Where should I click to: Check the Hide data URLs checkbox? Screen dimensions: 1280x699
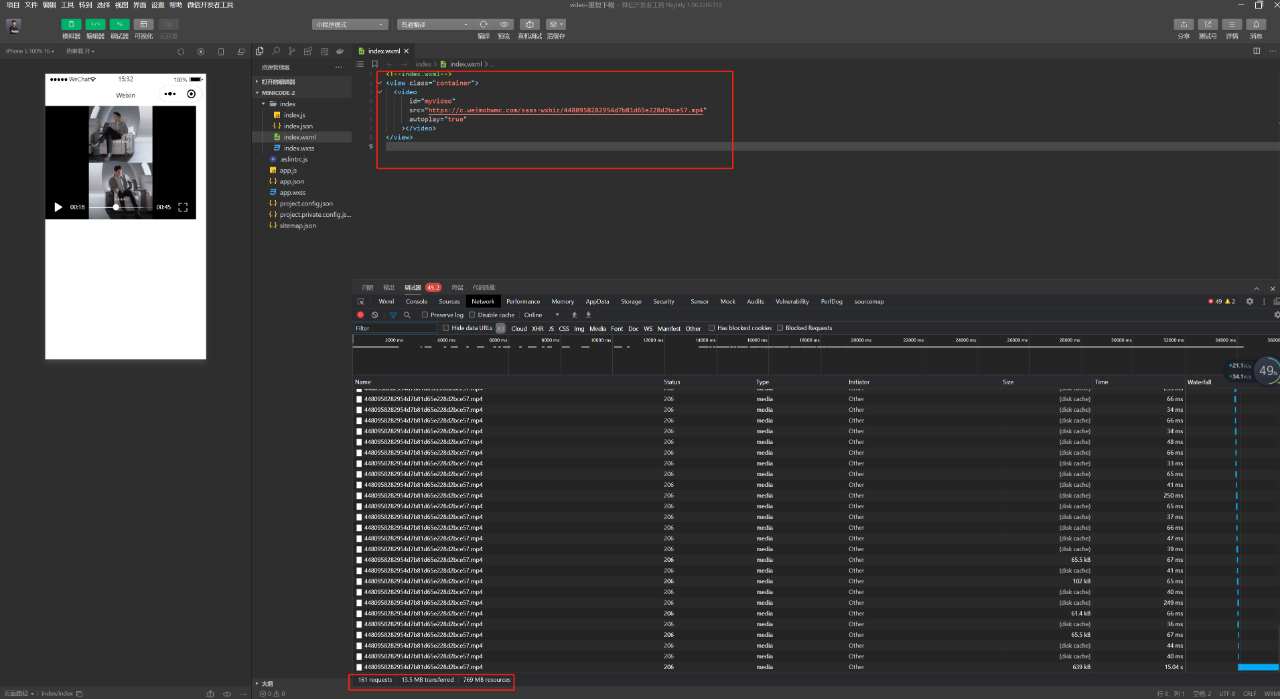[446, 327]
